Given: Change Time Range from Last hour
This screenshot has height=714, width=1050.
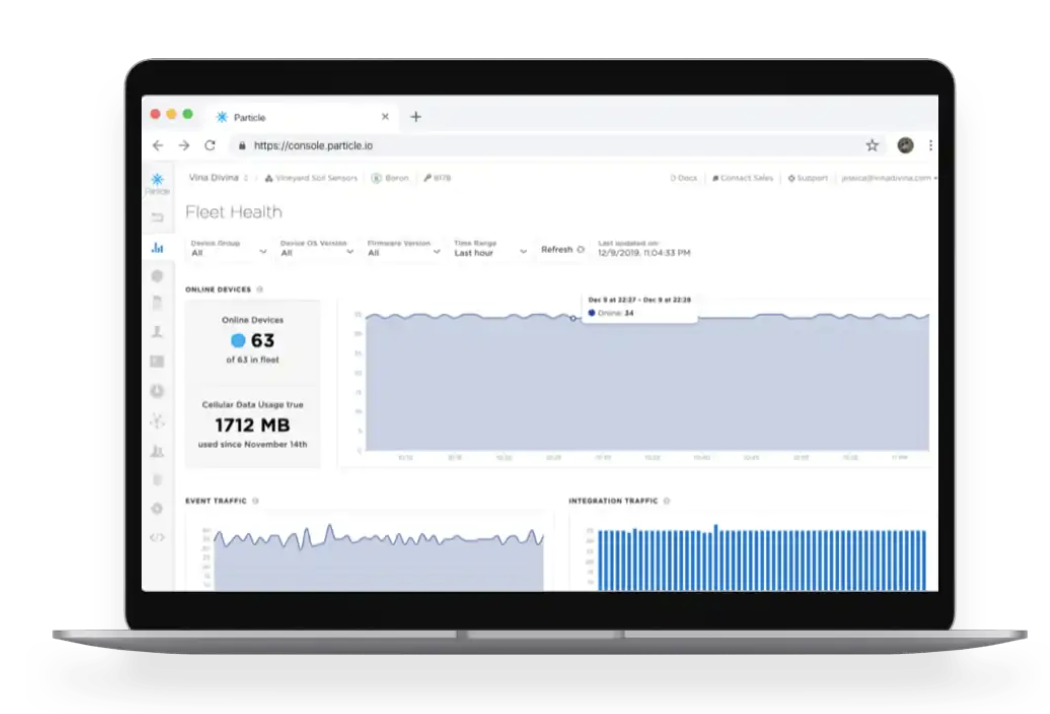Looking at the screenshot, I should (x=490, y=248).
